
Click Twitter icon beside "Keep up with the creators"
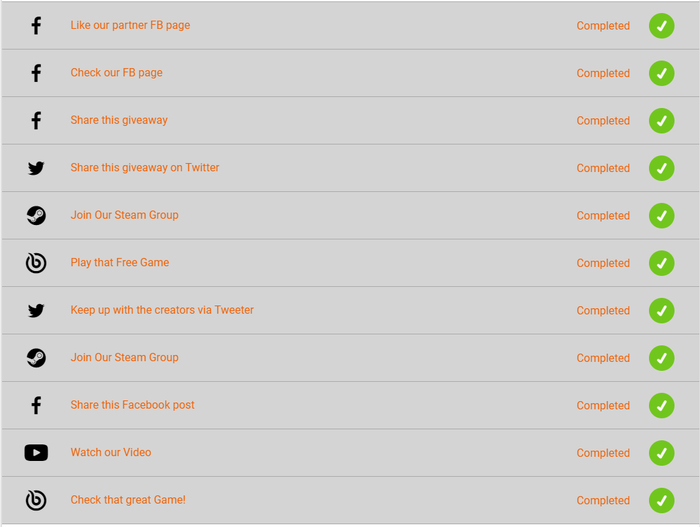[36, 311]
